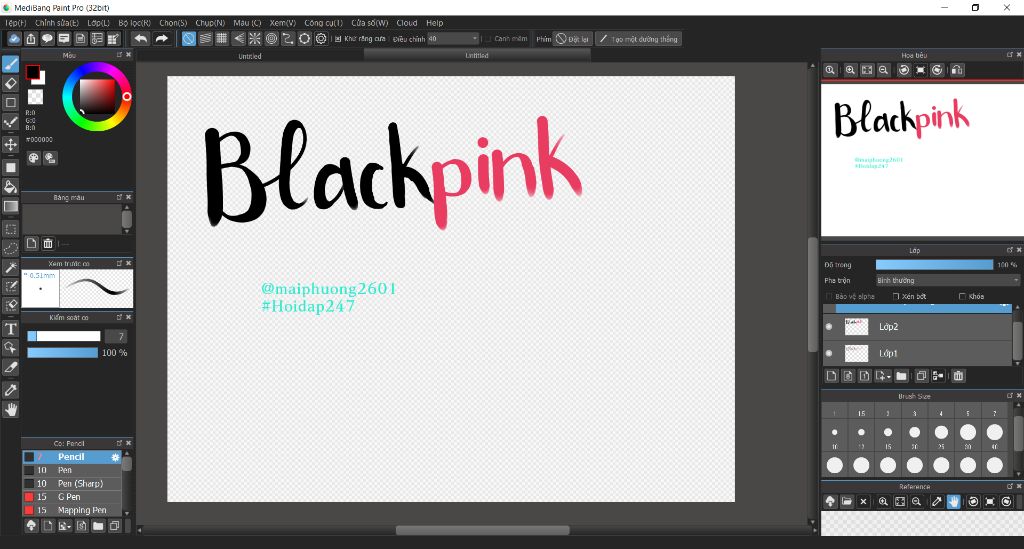Toggle the transparent color swatch
The image size is (1024, 549).
[x=35, y=97]
